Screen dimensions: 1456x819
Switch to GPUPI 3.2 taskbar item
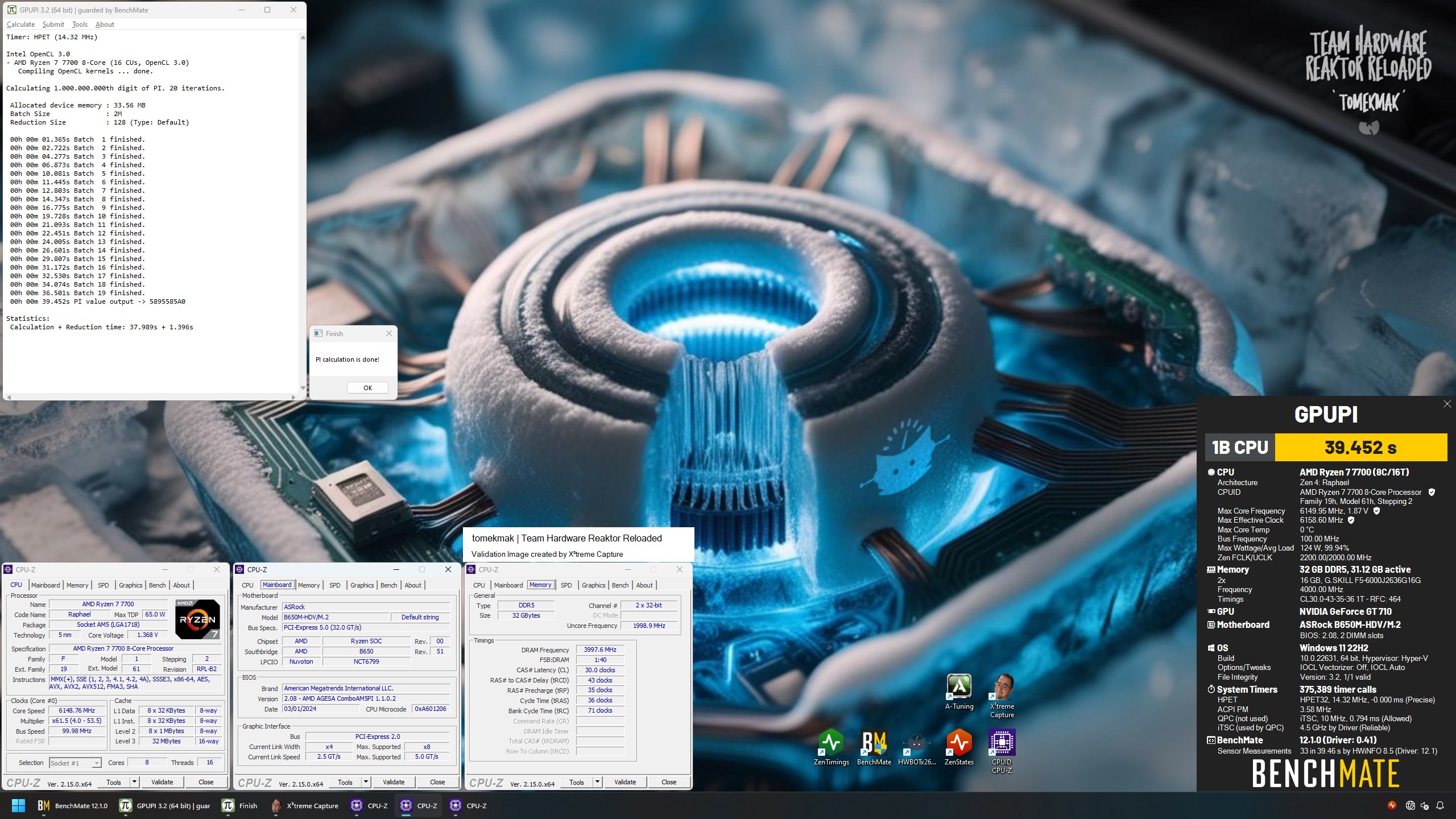165,805
